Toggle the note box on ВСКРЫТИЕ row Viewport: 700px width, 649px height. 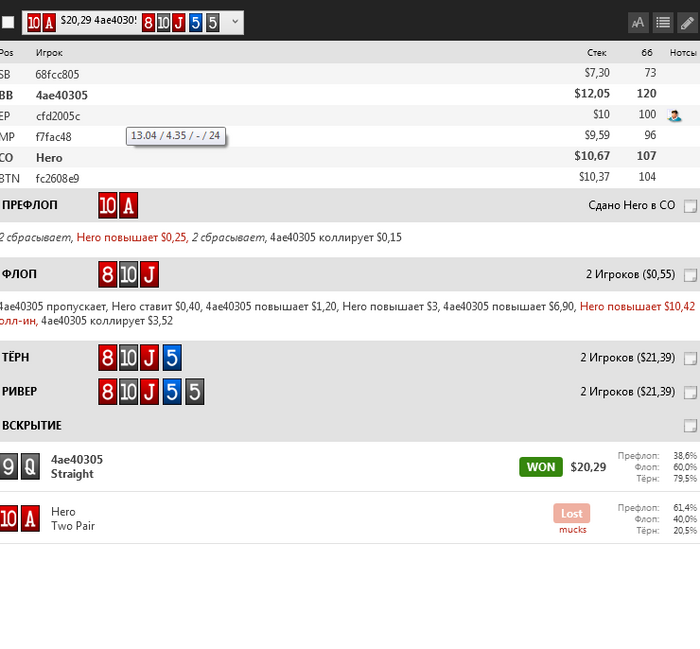(690, 426)
